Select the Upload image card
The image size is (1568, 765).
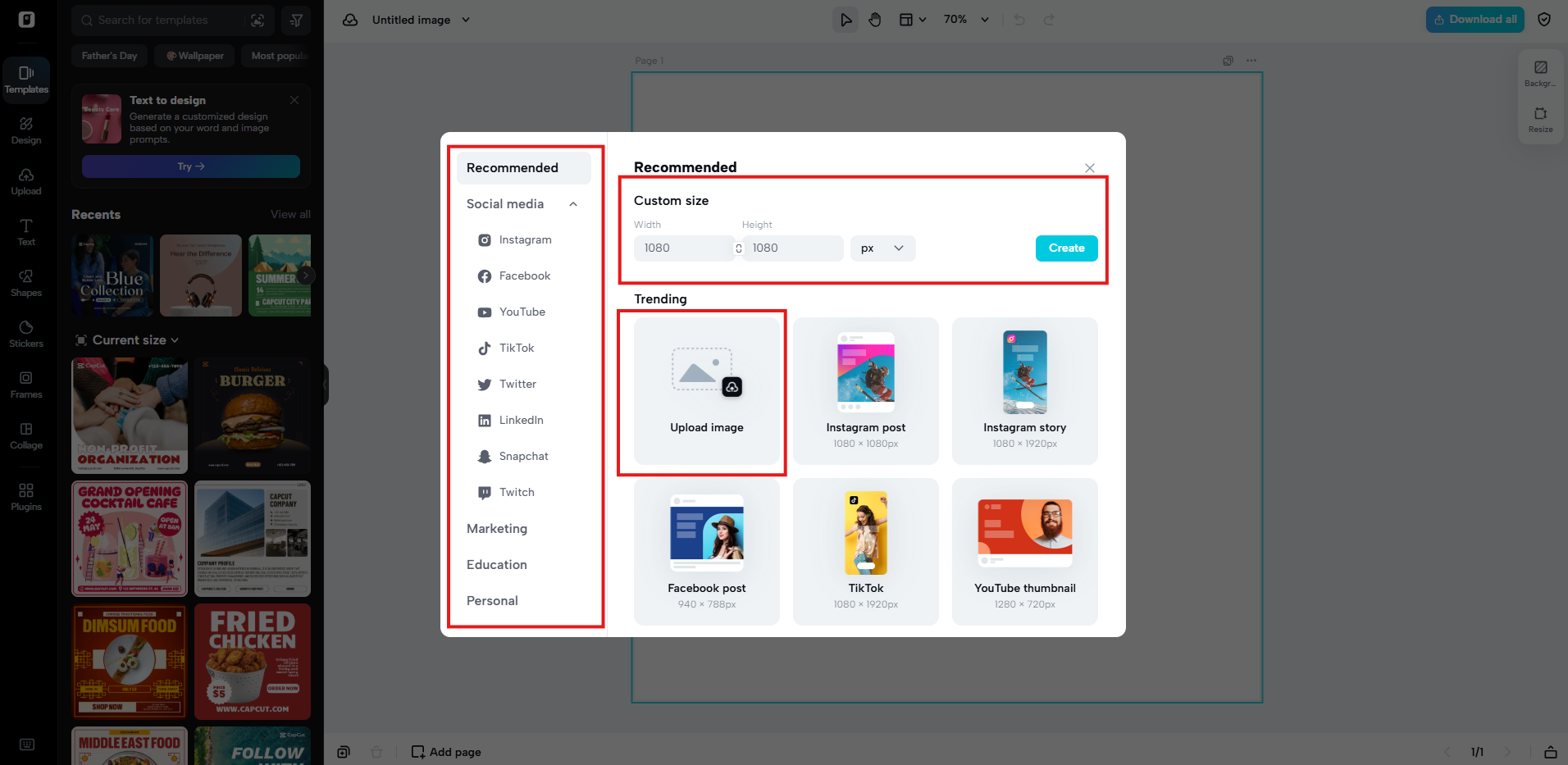click(707, 391)
